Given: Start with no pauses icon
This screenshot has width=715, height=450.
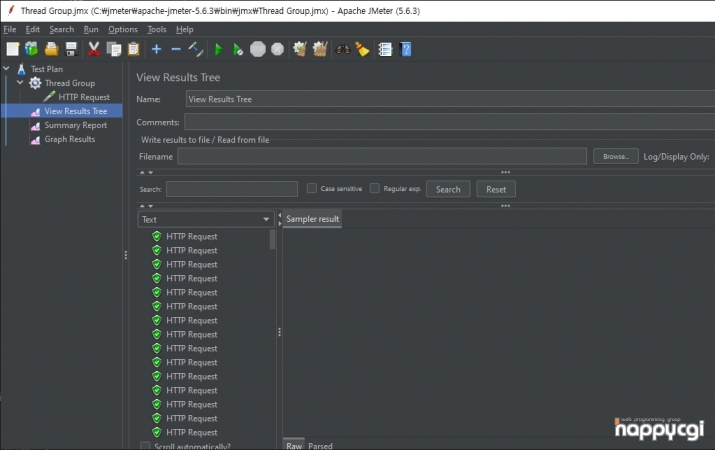Looking at the screenshot, I should (238, 49).
